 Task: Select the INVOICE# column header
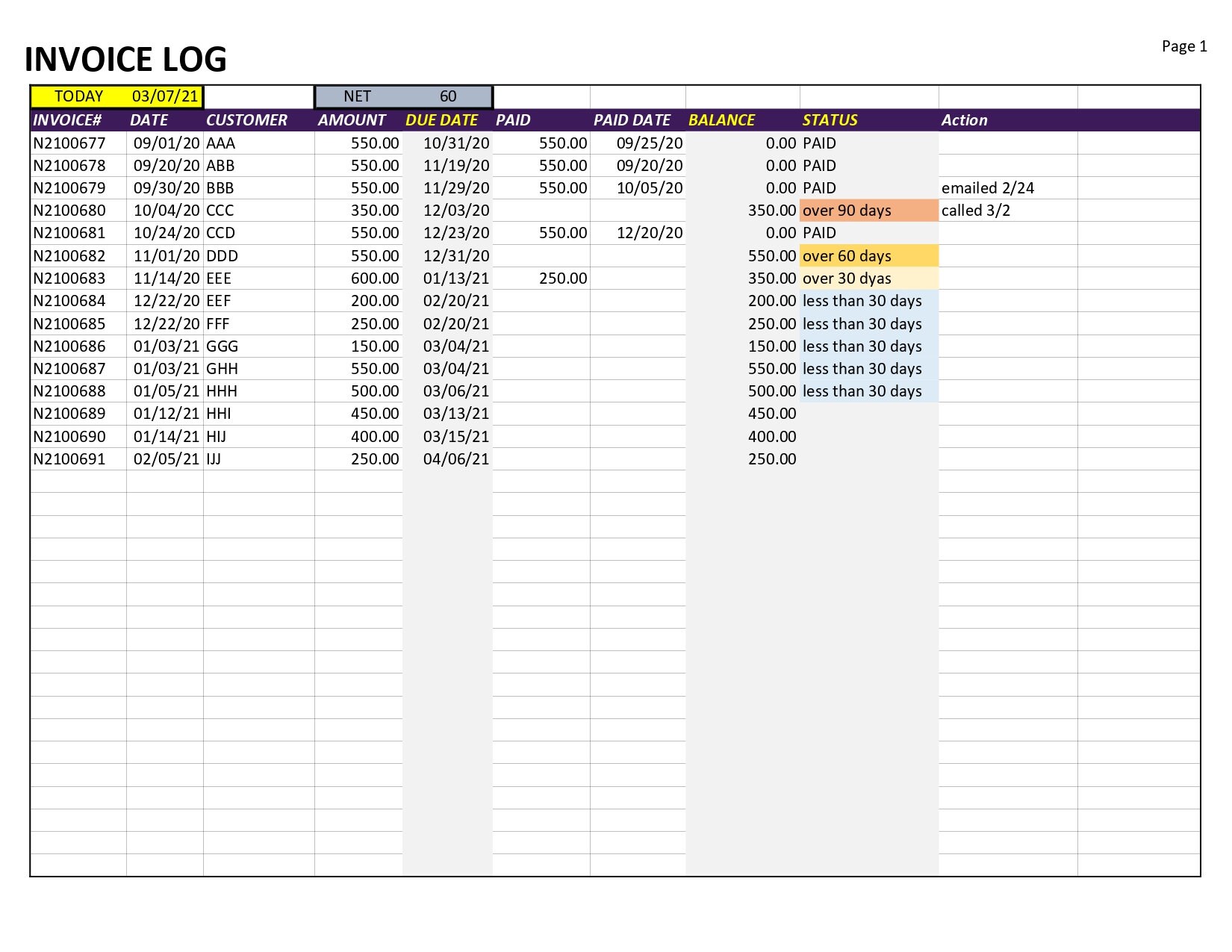(x=67, y=119)
